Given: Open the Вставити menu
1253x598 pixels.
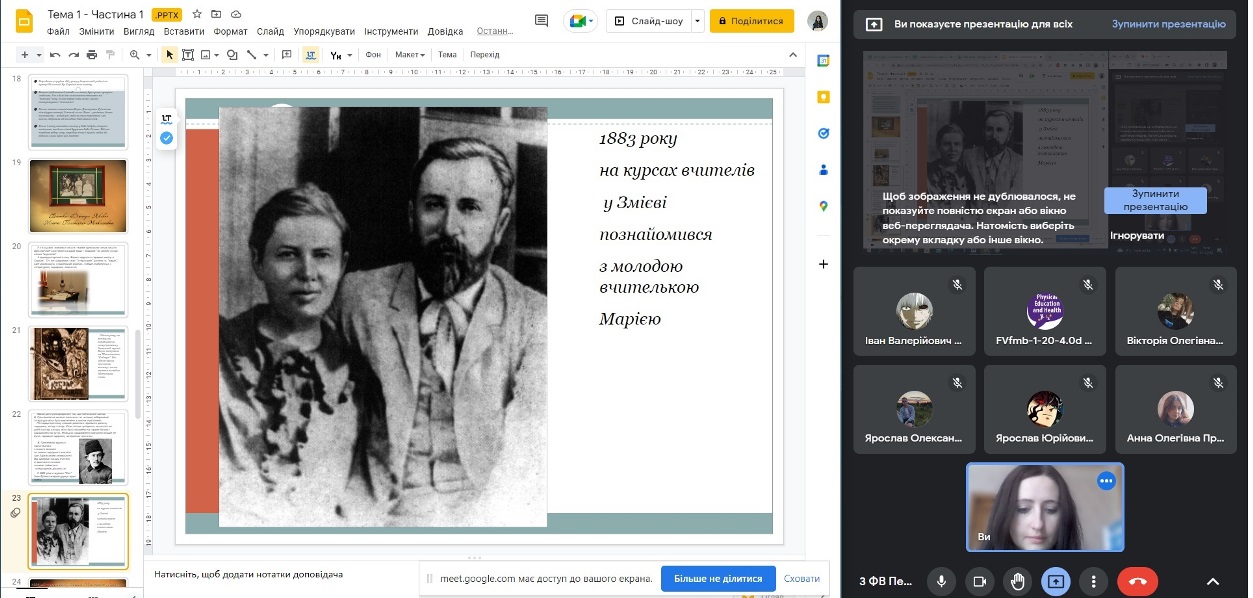Looking at the screenshot, I should click(183, 32).
